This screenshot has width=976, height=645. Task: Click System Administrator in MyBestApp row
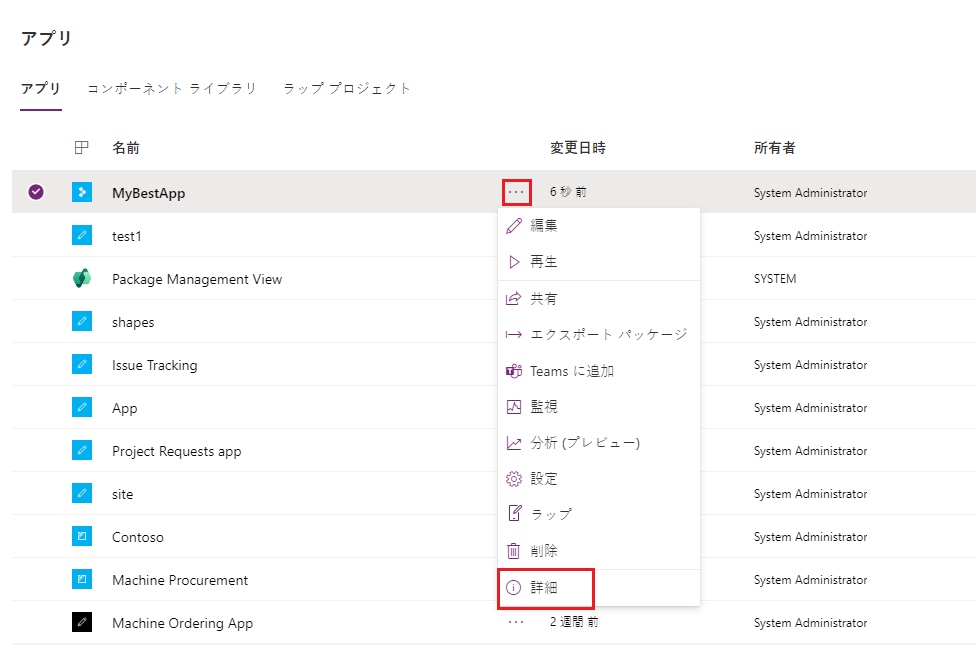pos(810,192)
